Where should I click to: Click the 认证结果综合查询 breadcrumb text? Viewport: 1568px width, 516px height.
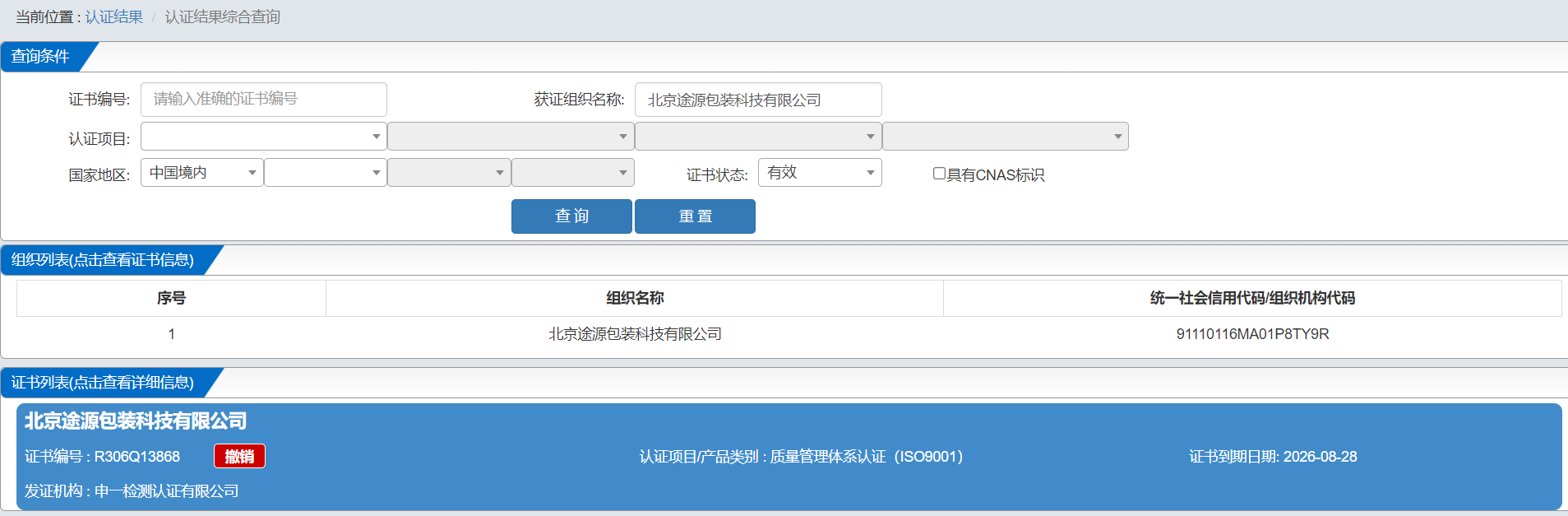[223, 16]
